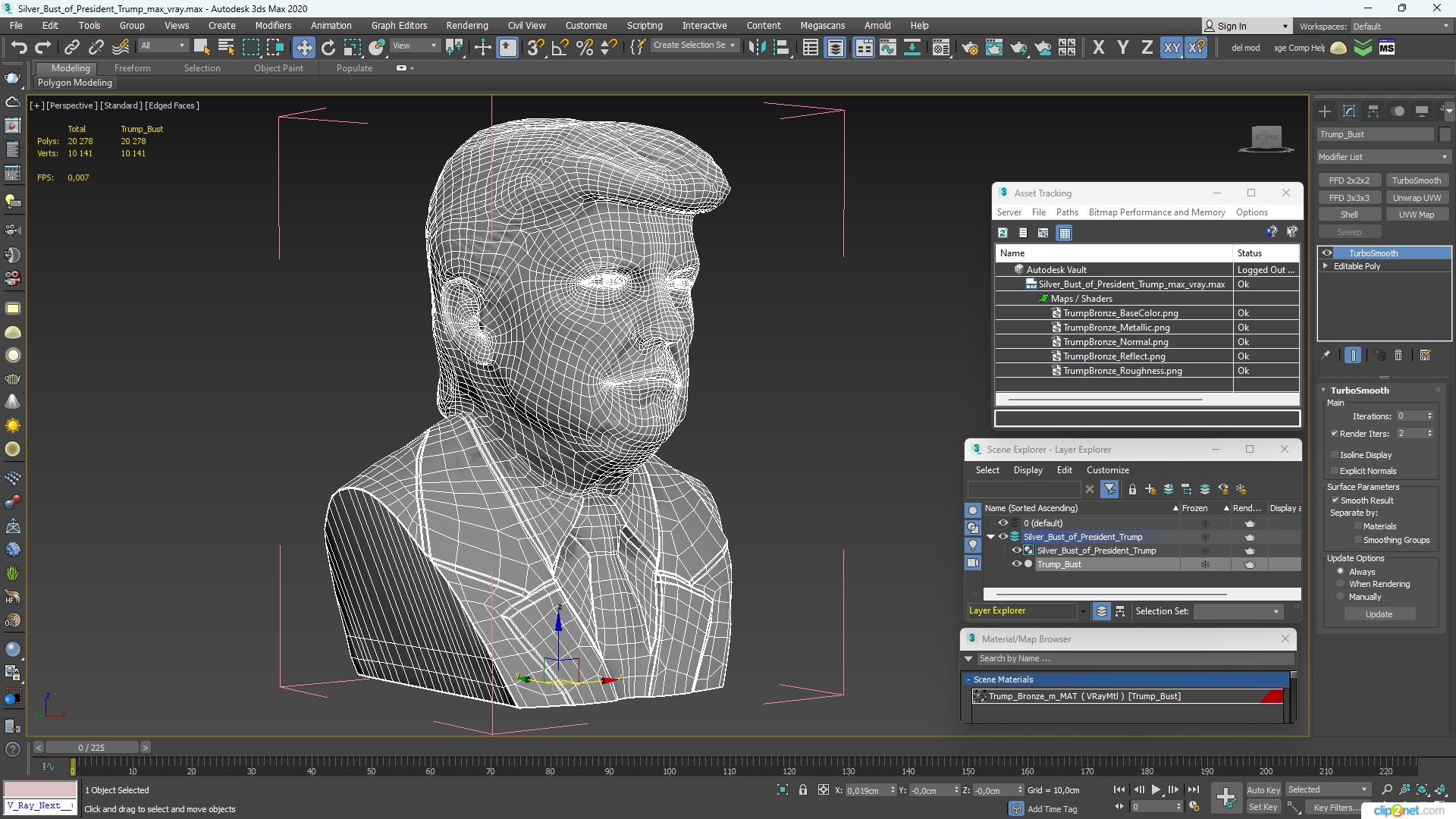Toggle the Percent Snap icon
Viewport: 1456px width, 819px height.
point(585,48)
